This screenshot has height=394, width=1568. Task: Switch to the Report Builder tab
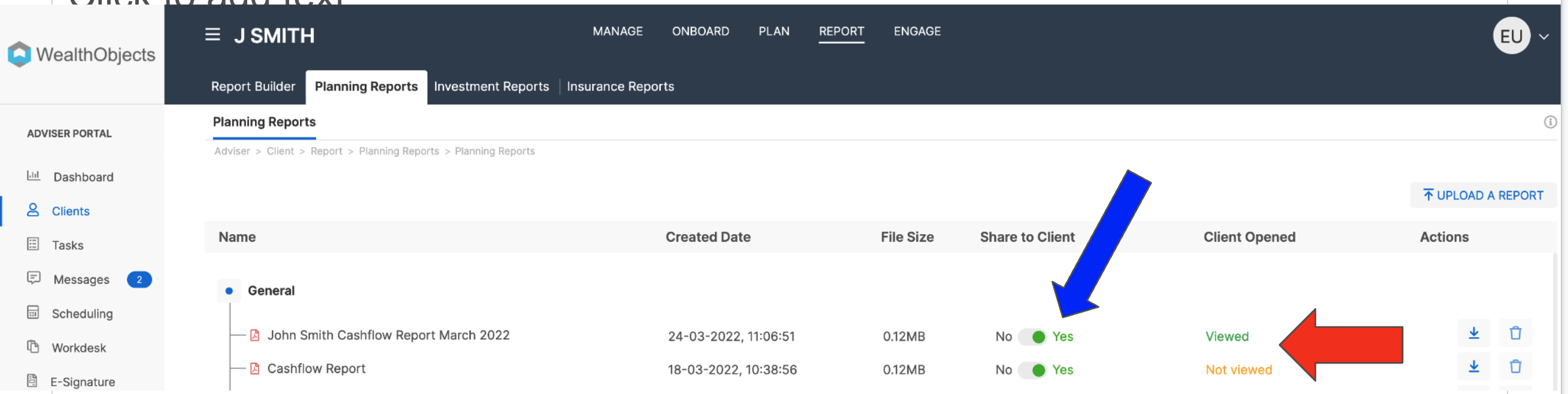253,86
